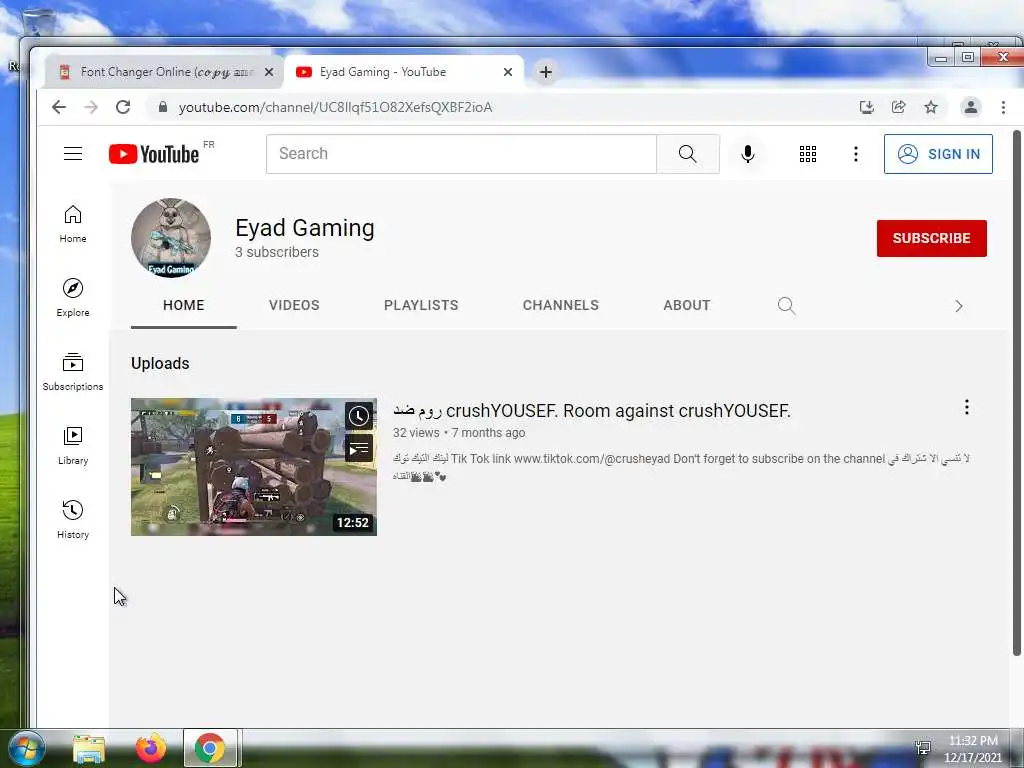Click the install app icon in address bar
This screenshot has height=768, width=1024.
point(867,107)
